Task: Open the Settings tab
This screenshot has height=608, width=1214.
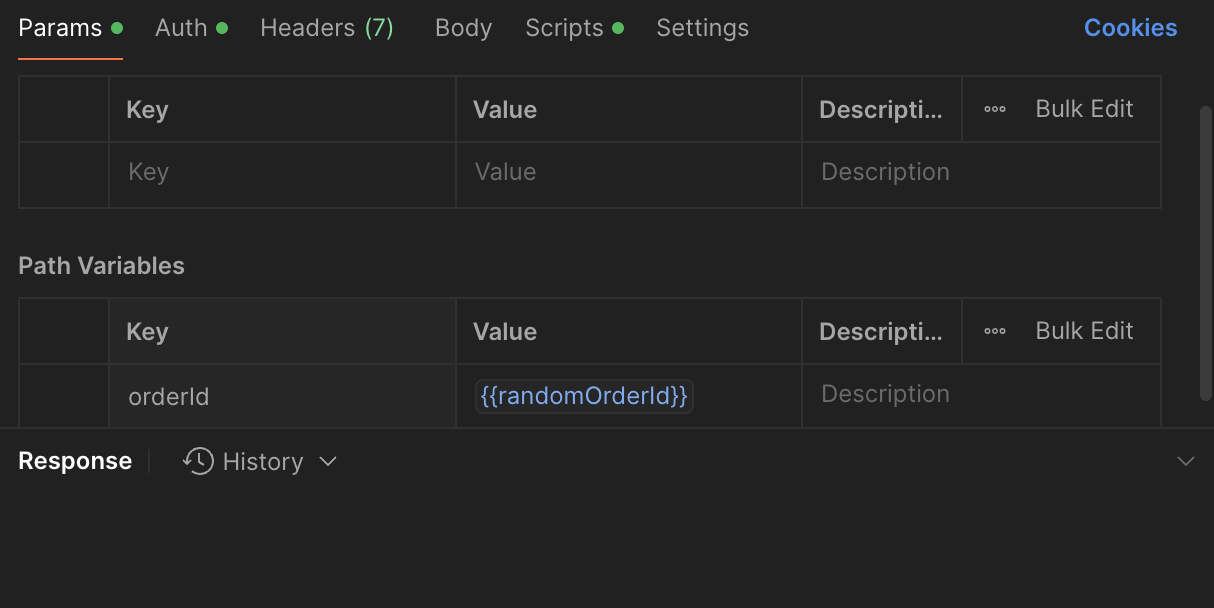Action: click(x=702, y=28)
